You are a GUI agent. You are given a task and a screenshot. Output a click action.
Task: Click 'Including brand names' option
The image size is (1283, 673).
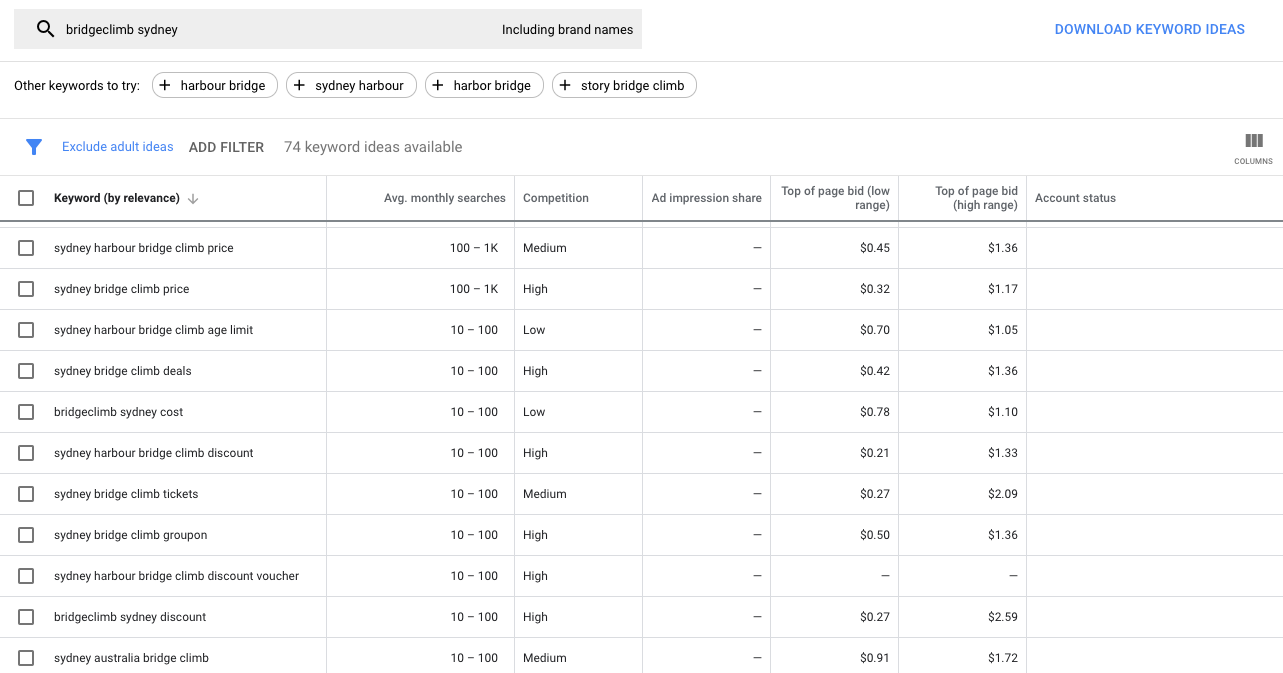pyautogui.click(x=567, y=29)
